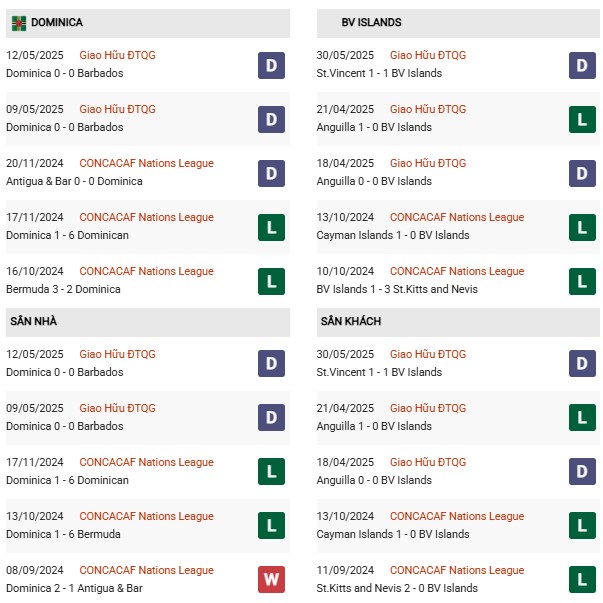Screen dimensions: 603x603
Task: Click the Dominica 0-0 Barbados result dated 09/05/2025 under Sân Nhà
Action: 65,426
